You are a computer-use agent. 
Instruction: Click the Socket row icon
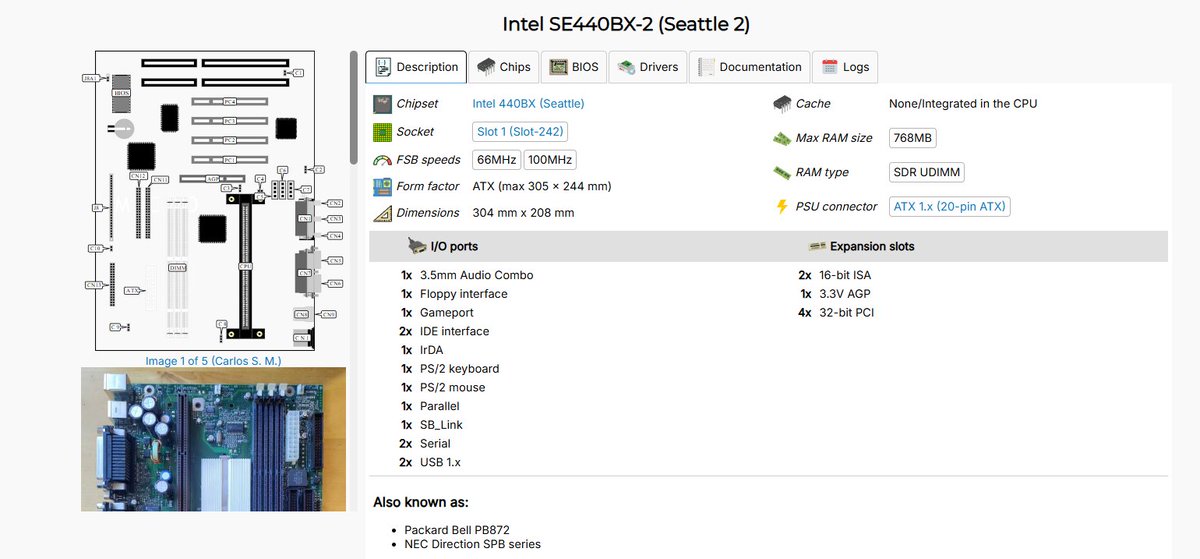point(382,132)
